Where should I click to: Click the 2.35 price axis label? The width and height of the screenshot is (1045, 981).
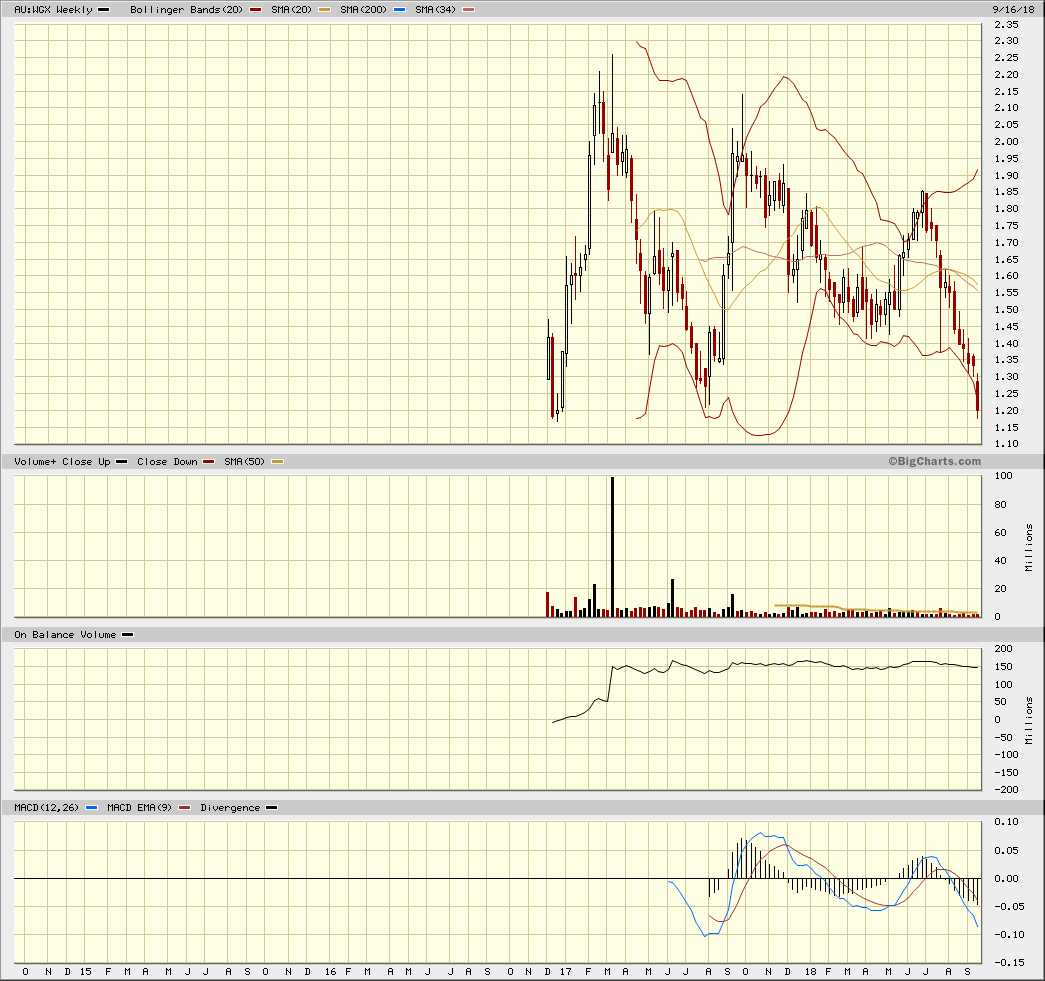tap(1006, 25)
